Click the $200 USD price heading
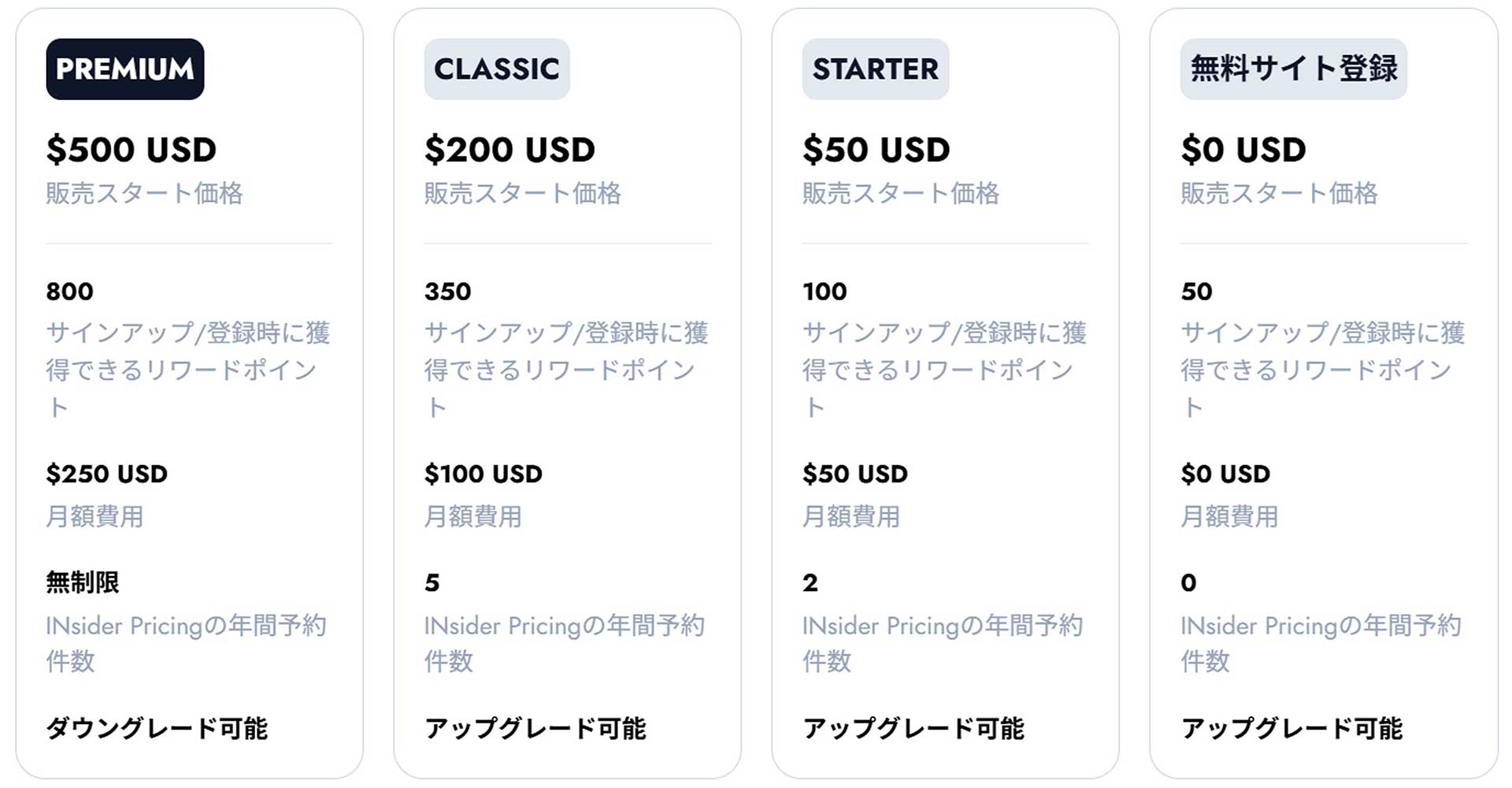The width and height of the screenshot is (1512, 788). tap(510, 150)
